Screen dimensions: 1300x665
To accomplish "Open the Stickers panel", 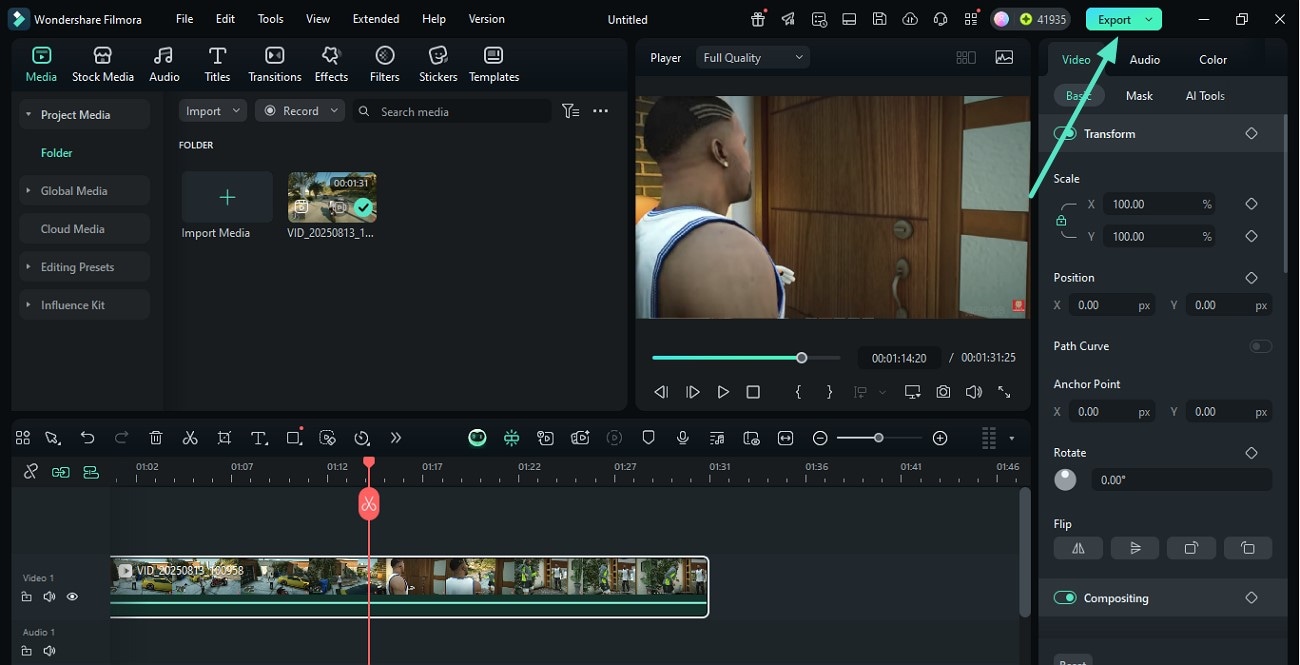I will (x=438, y=65).
